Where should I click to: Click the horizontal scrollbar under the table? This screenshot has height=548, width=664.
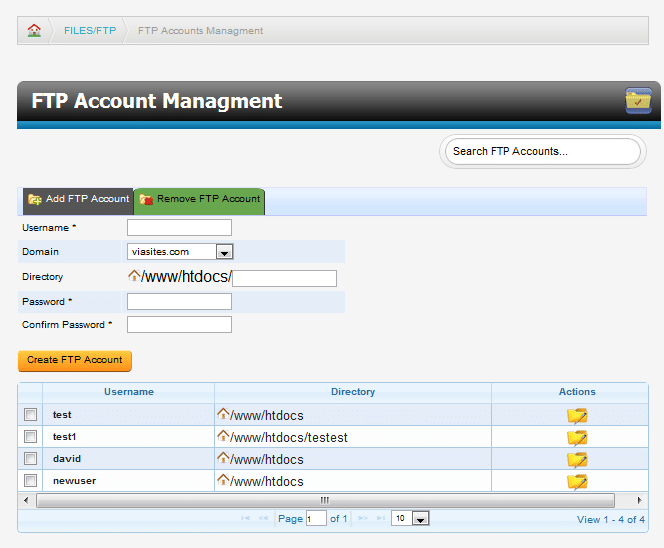click(324, 500)
